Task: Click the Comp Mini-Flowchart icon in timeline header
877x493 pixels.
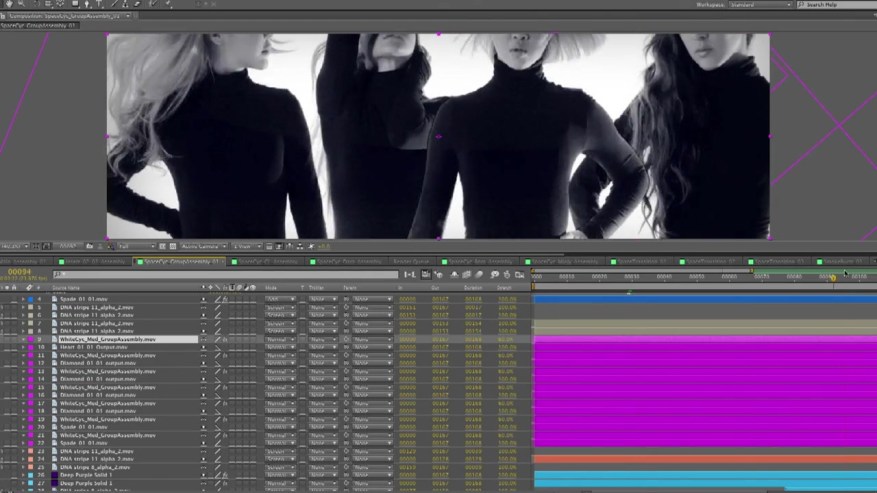Action: click(x=427, y=274)
